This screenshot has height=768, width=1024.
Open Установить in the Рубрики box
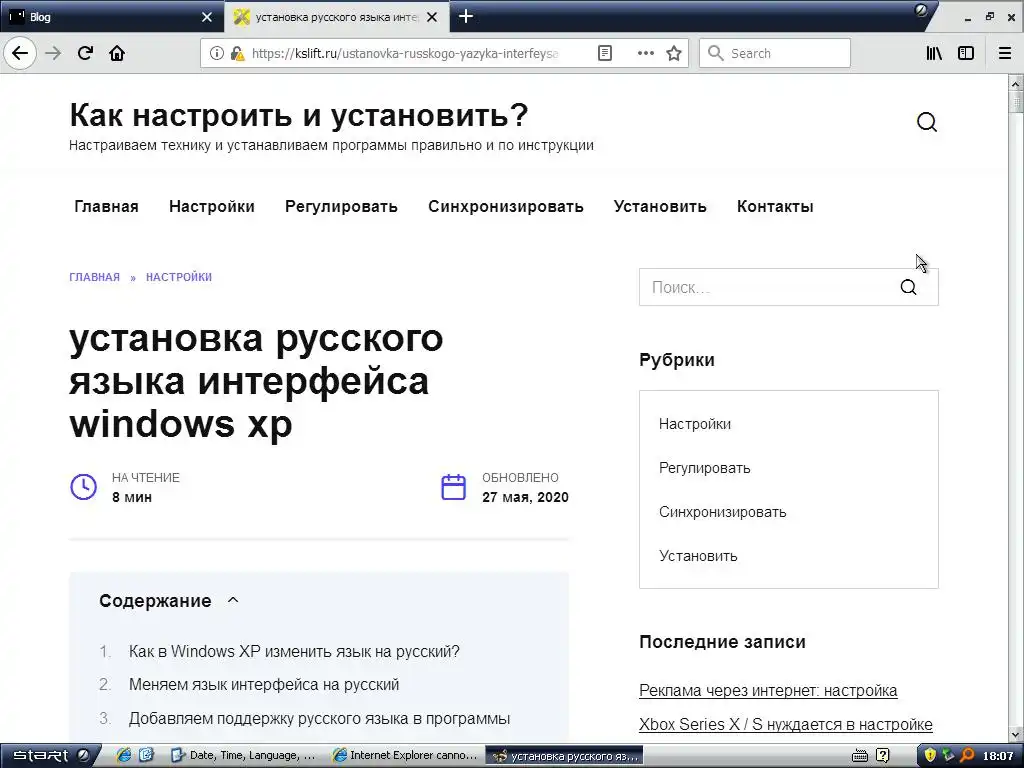(x=698, y=556)
